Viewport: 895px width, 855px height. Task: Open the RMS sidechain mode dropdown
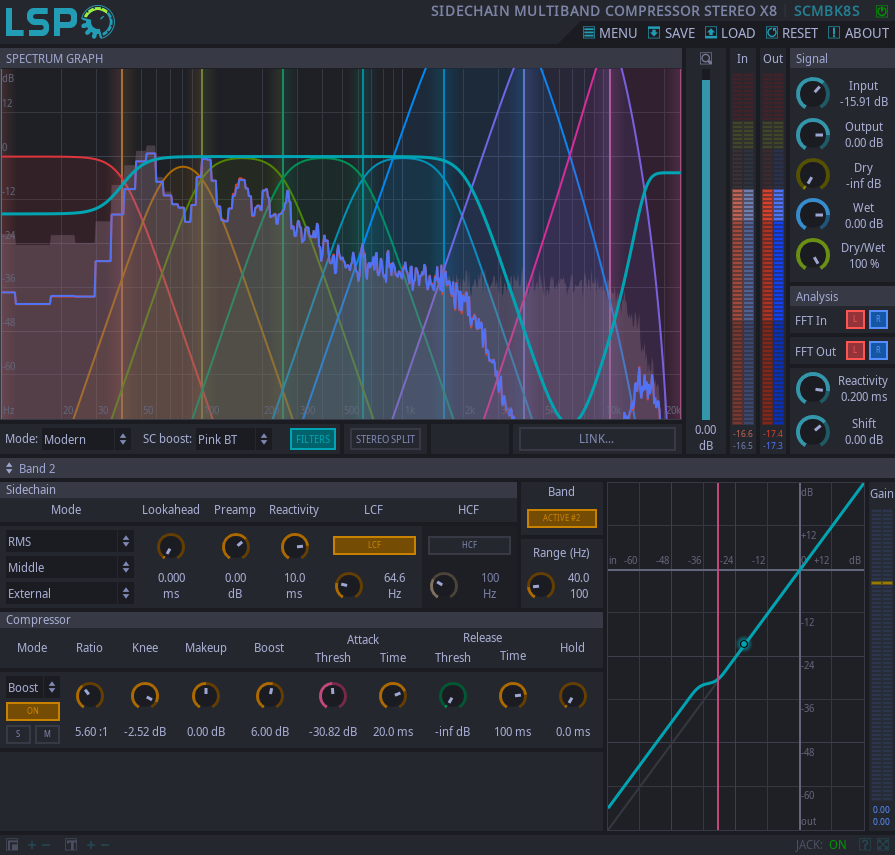(x=69, y=542)
